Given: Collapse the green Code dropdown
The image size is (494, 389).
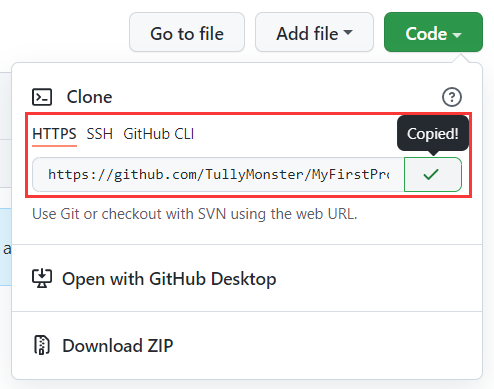Looking at the screenshot, I should click(433, 32).
